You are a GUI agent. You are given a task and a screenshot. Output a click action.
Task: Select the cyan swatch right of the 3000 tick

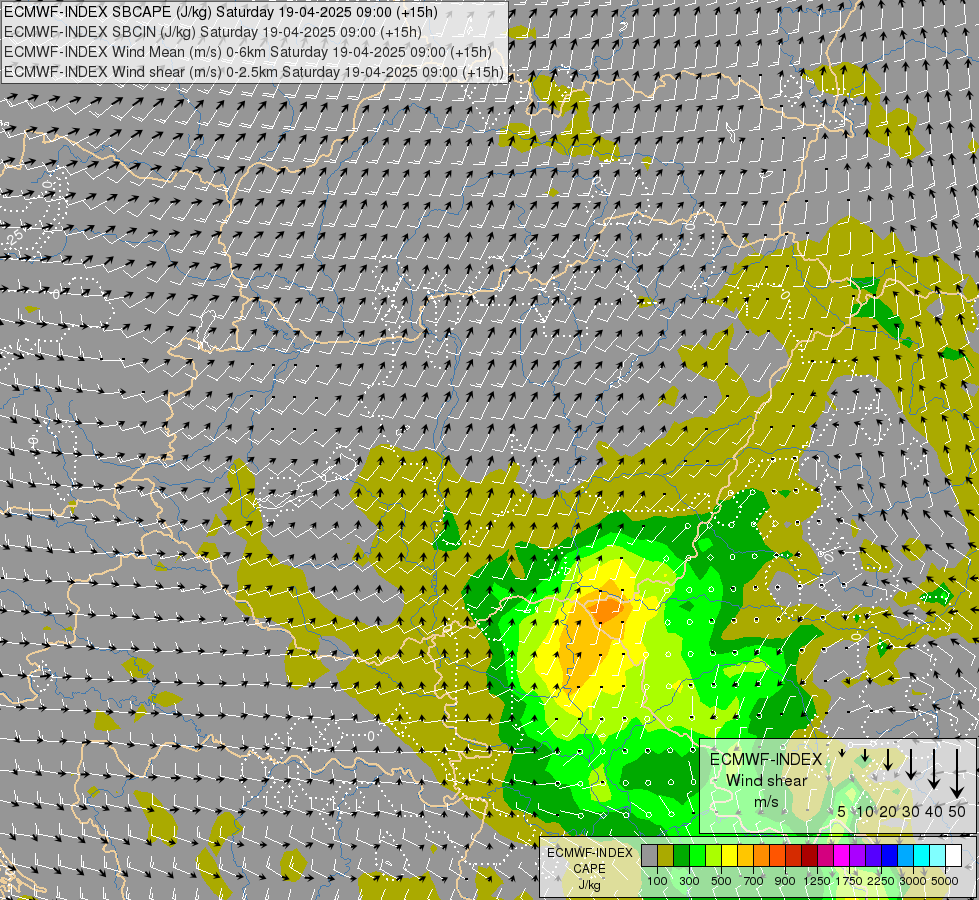click(922, 855)
